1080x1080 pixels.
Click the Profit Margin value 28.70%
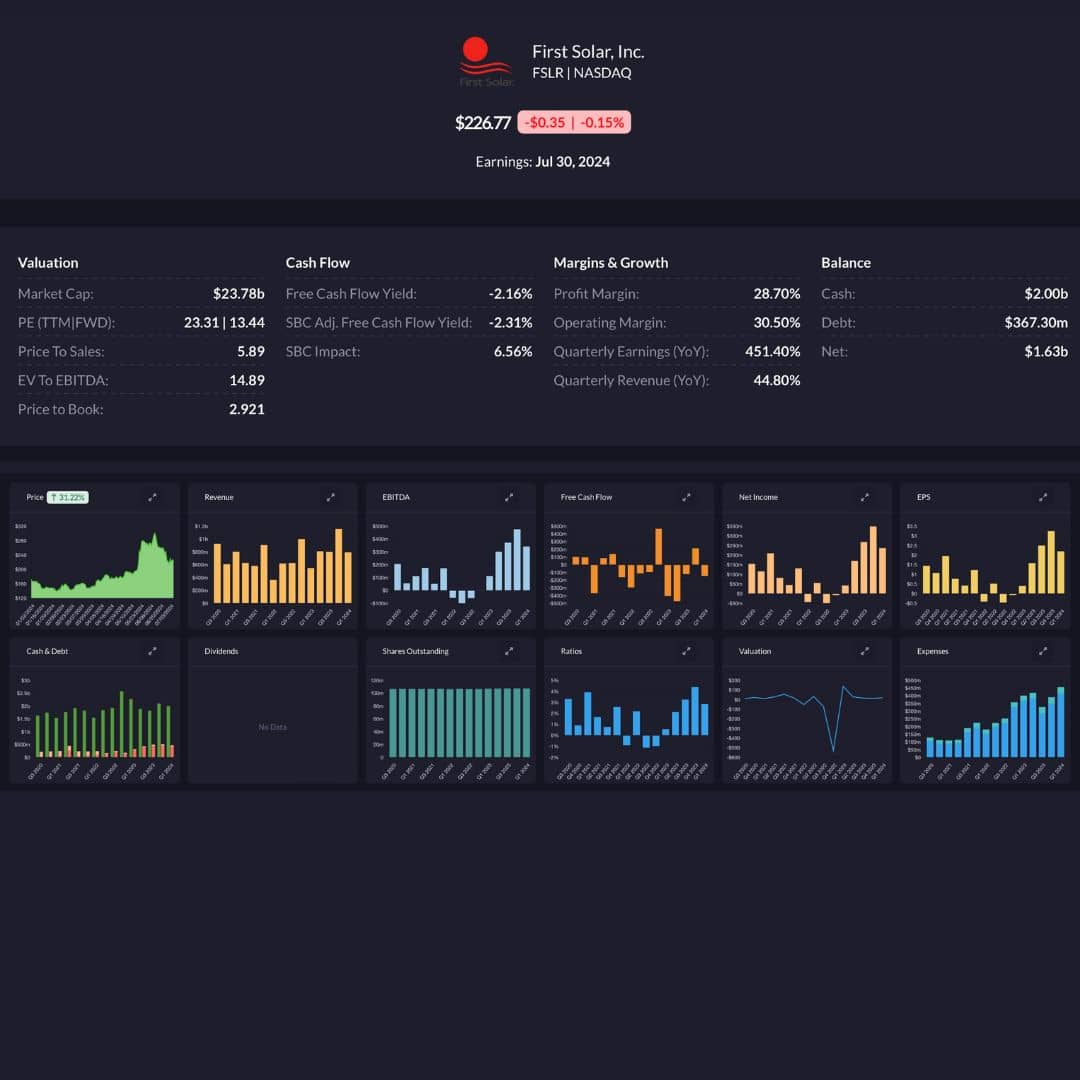[x=777, y=293]
